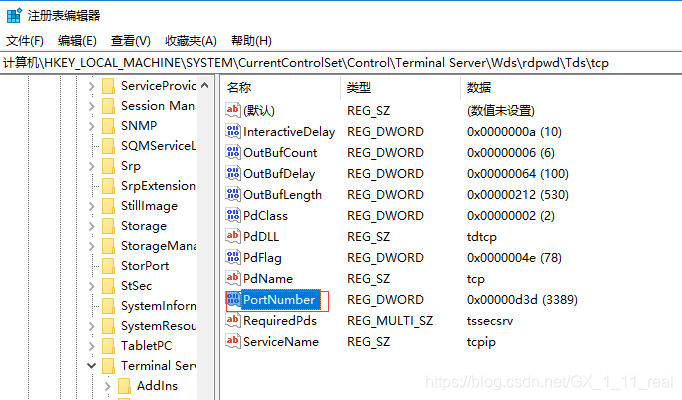This screenshot has height=400, width=682.
Task: Click the REG_MULTI_SZ type cell
Action: (x=390, y=321)
